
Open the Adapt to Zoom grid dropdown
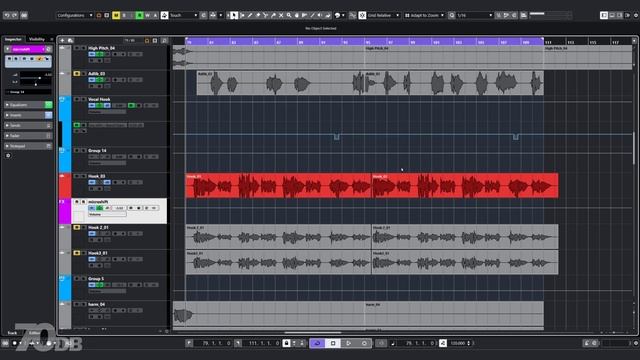coord(424,15)
